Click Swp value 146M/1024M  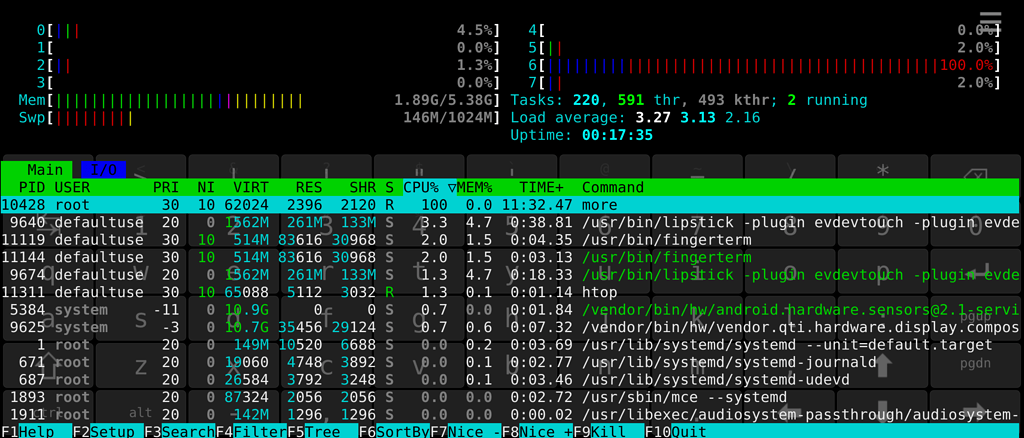447,118
